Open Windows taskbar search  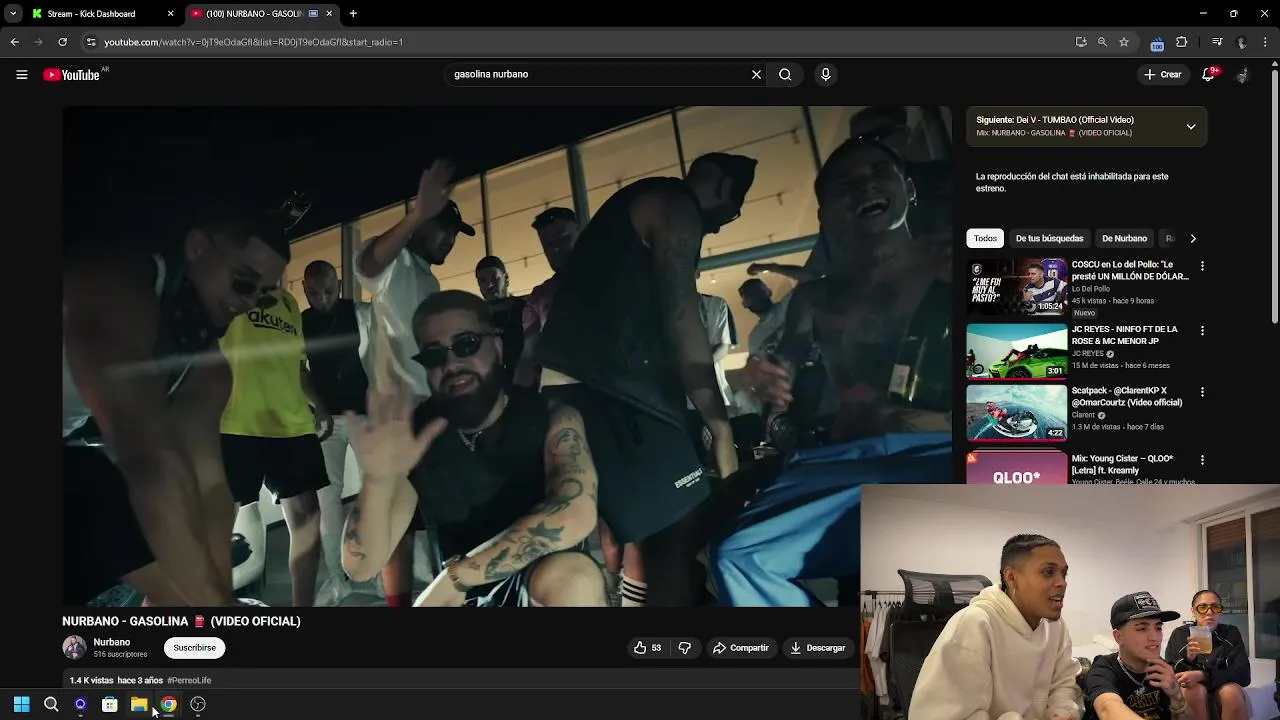coord(51,704)
